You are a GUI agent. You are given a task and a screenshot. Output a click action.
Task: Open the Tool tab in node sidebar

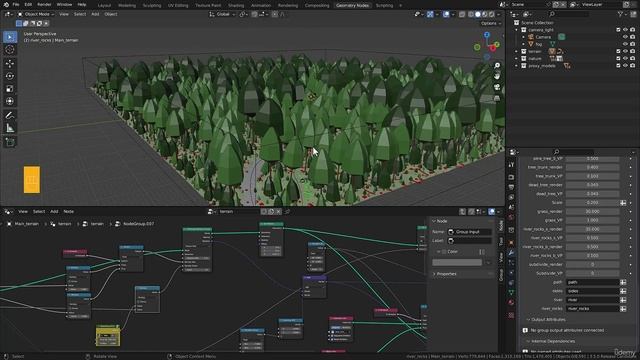pyautogui.click(x=501, y=241)
